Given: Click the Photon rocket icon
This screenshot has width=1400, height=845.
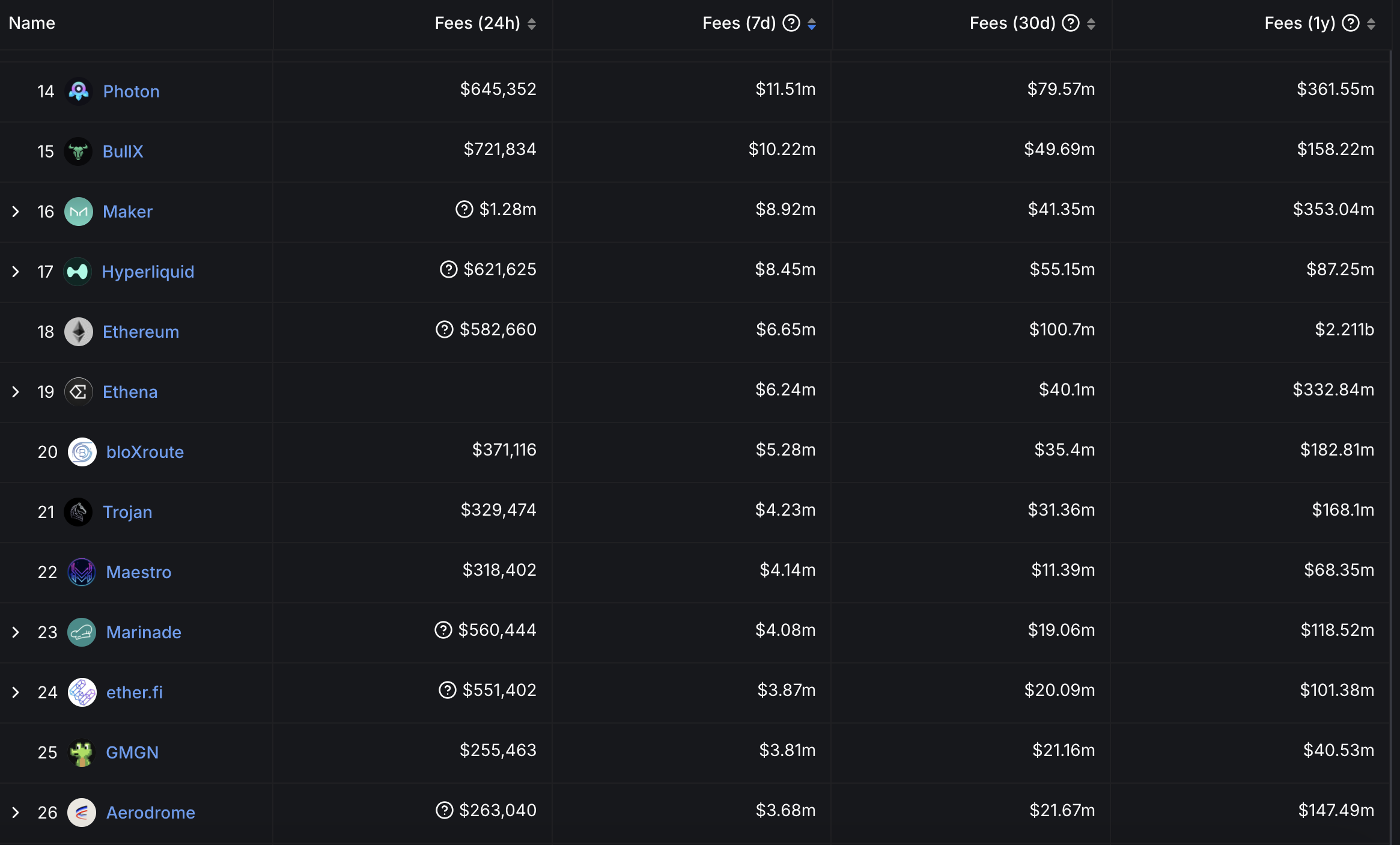Looking at the screenshot, I should click(x=79, y=90).
